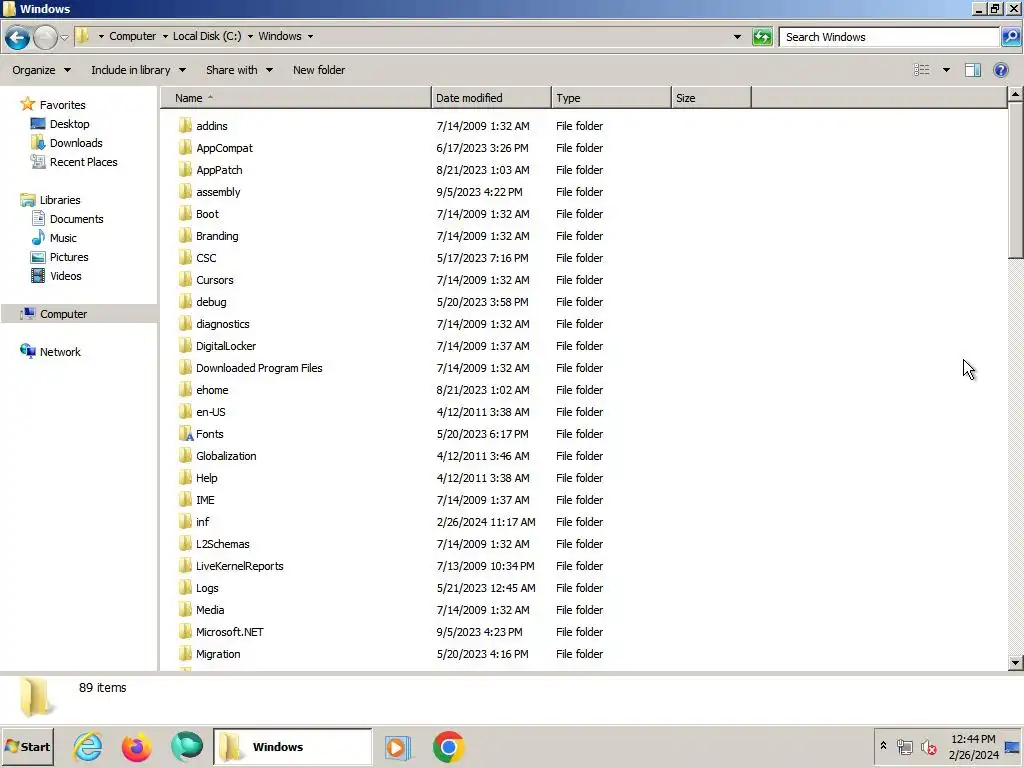This screenshot has height=768, width=1024.
Task: Sort by the Name column header
Action: [296, 98]
